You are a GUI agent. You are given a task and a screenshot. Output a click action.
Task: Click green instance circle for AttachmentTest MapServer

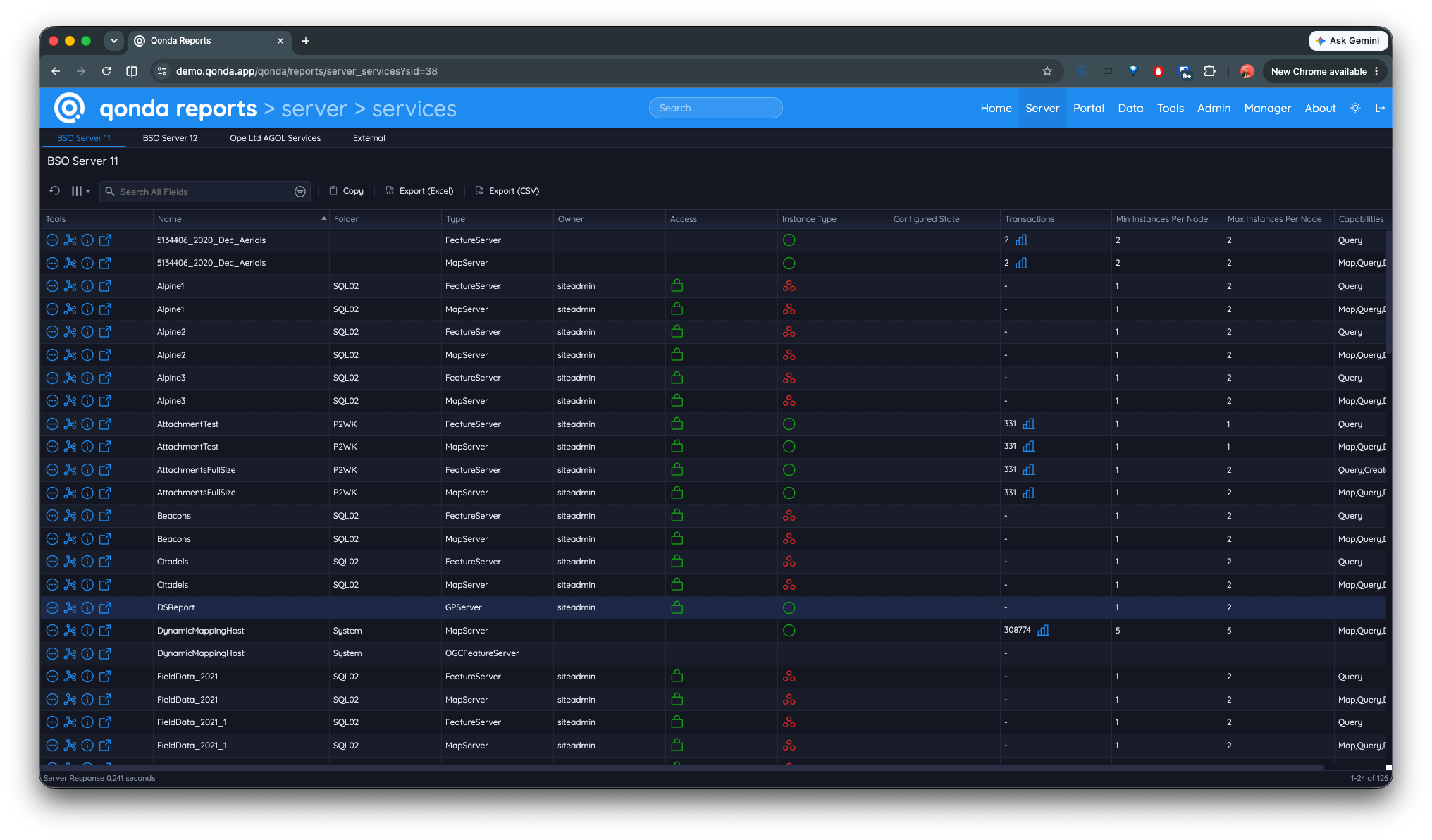click(789, 447)
